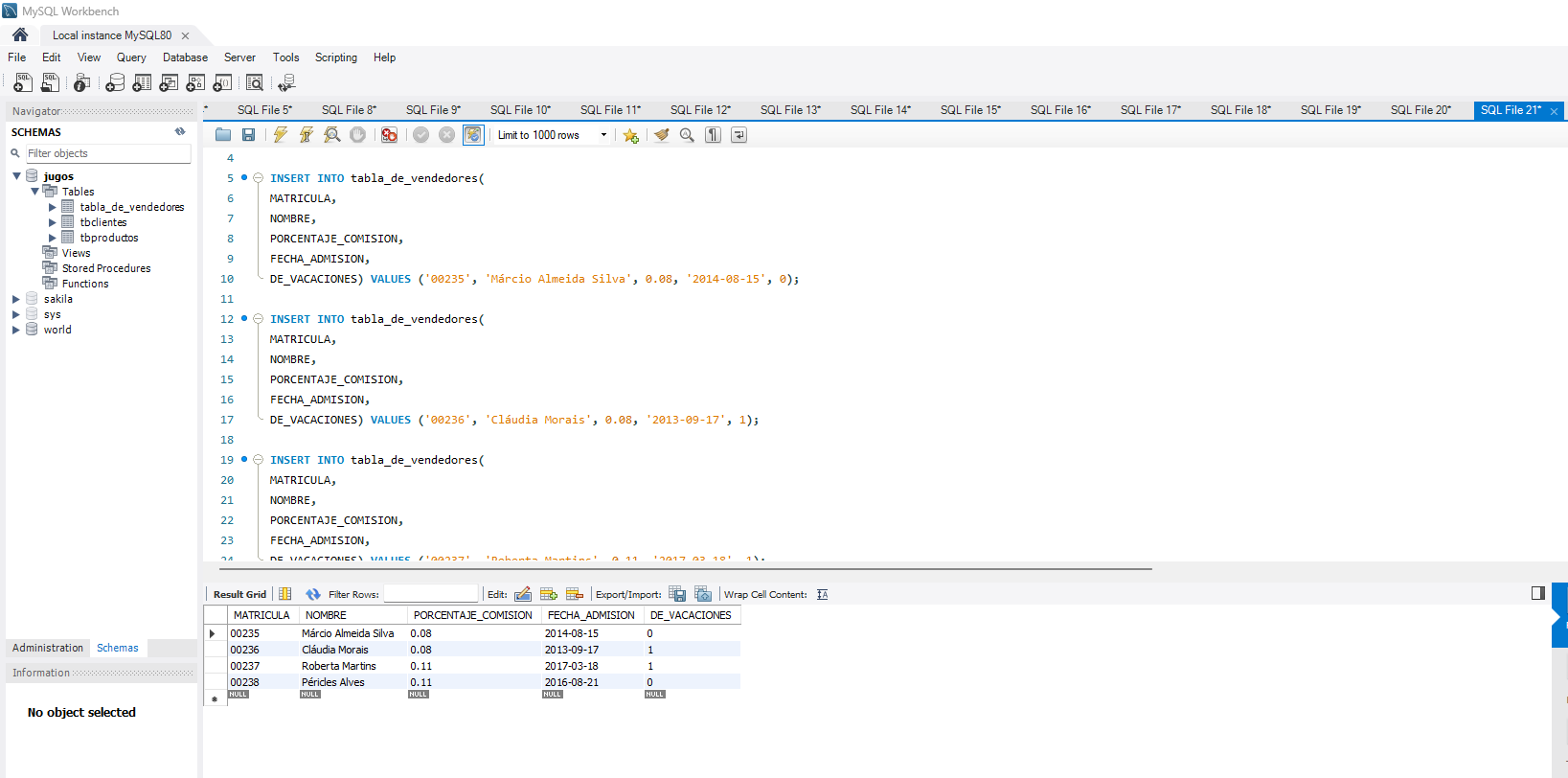Switch to the Administration tab
Image resolution: width=1568 pixels, height=778 pixels.
[x=48, y=648]
